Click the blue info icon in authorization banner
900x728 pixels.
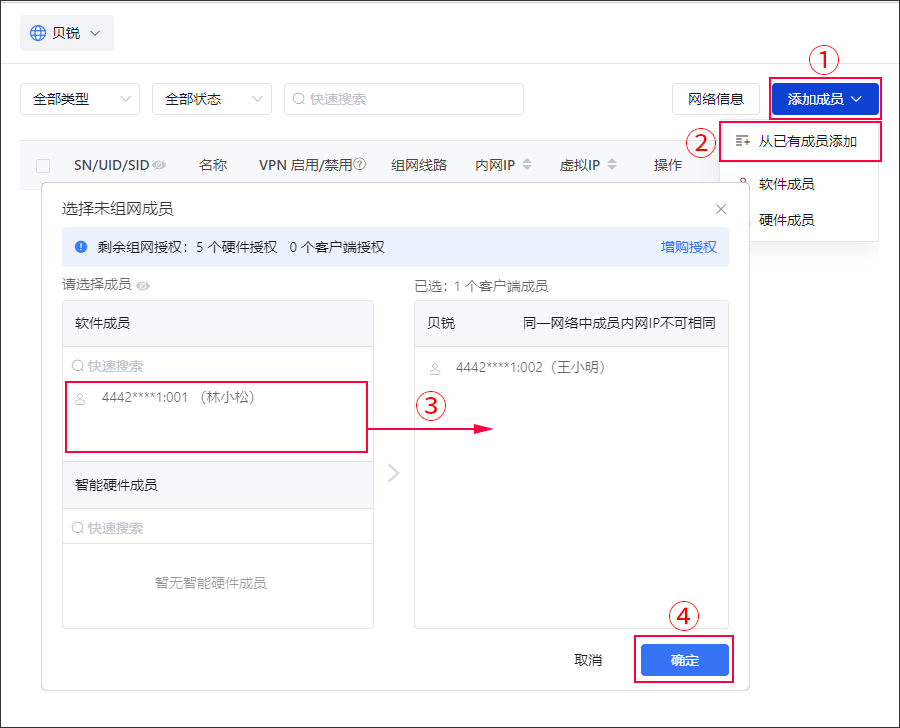pos(81,247)
